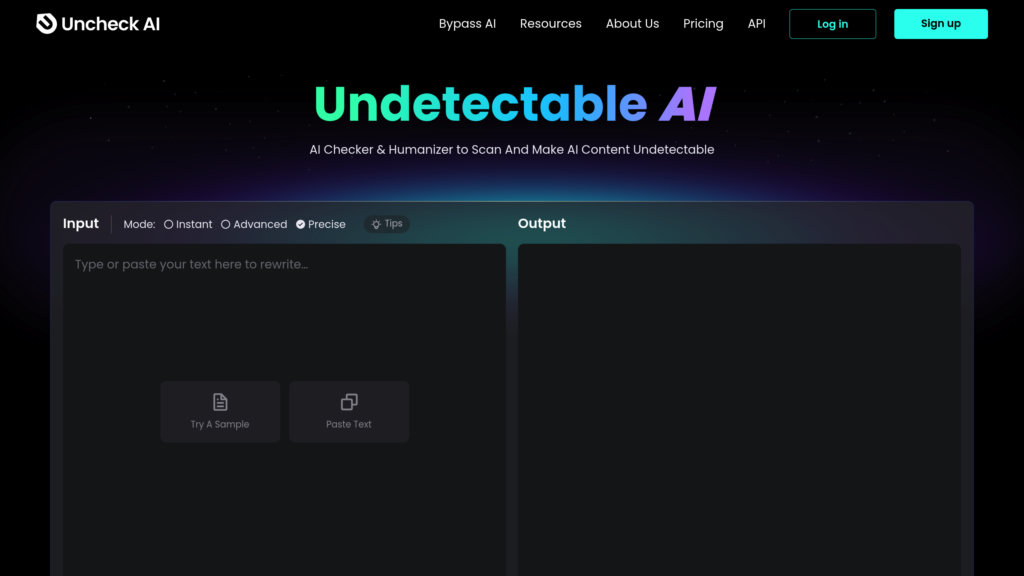Open Tips via the lightbulb icon
The image size is (1024, 576).
(376, 224)
